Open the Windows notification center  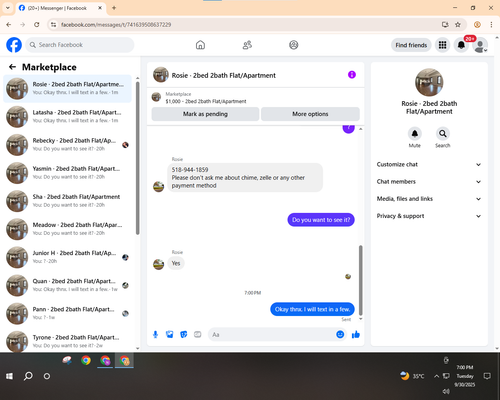487,376
